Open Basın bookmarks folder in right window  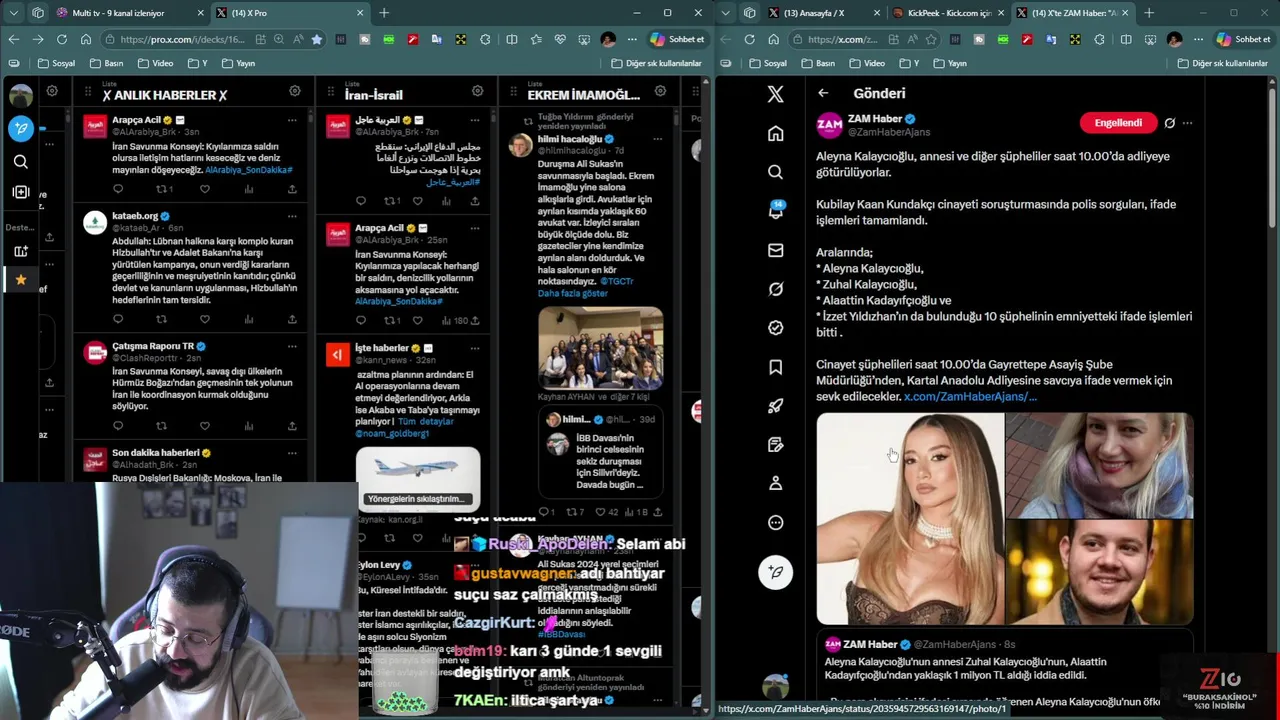coord(818,63)
